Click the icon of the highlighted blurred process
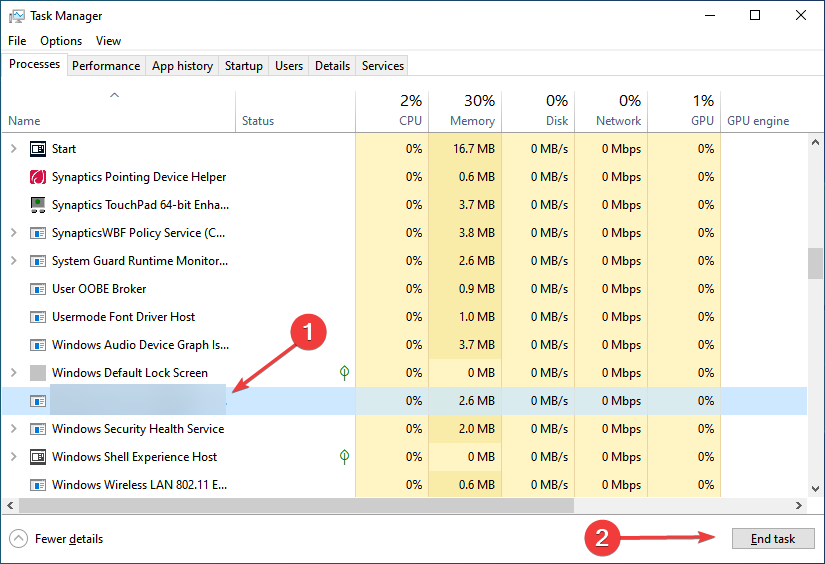 38,401
